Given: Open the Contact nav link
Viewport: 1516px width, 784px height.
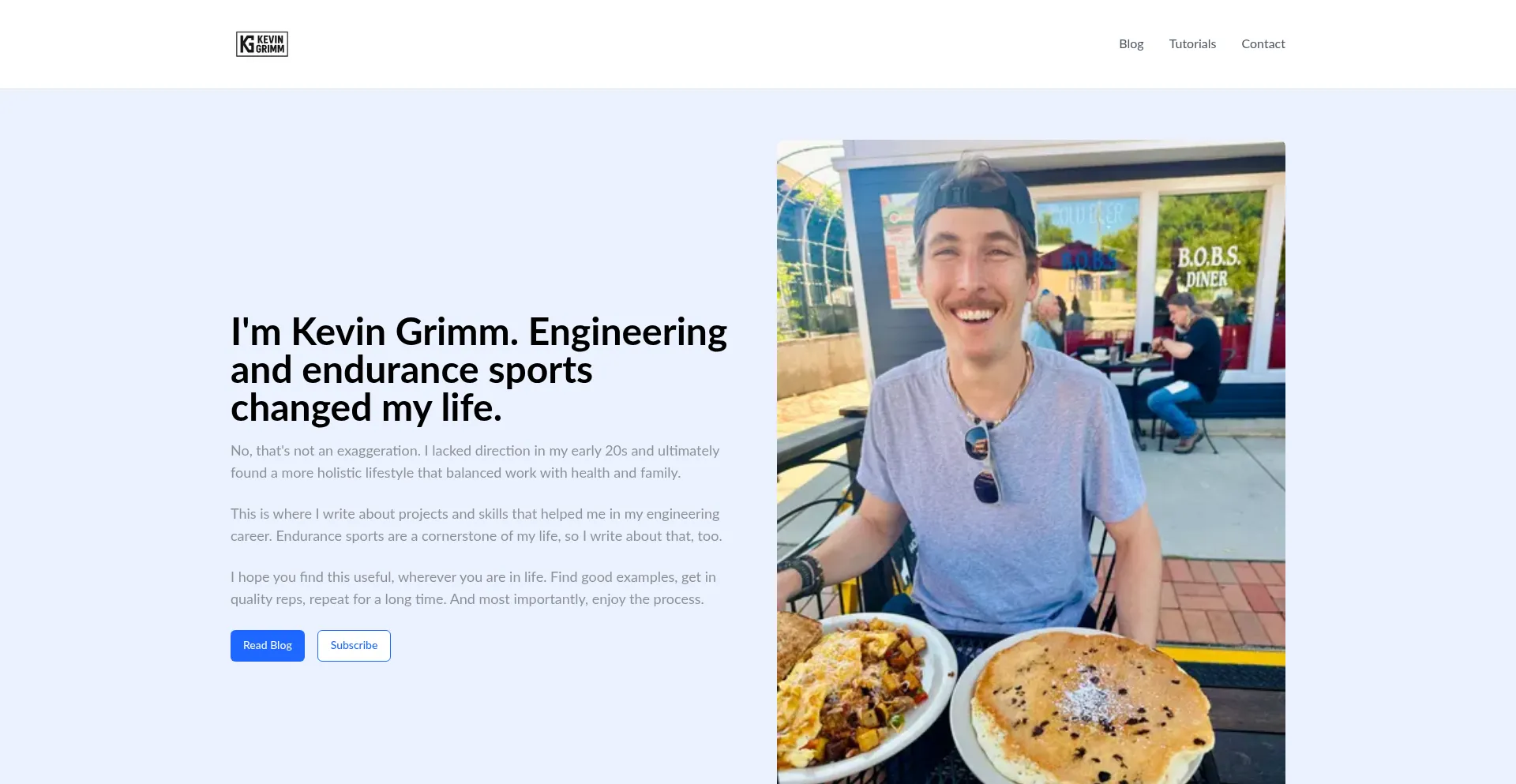Looking at the screenshot, I should [x=1263, y=44].
